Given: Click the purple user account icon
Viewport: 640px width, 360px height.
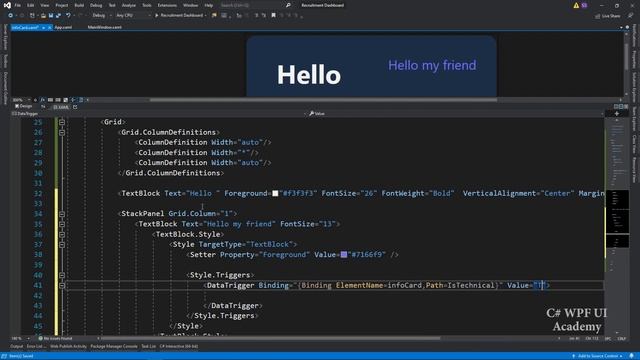Looking at the screenshot, I should pos(584,5).
